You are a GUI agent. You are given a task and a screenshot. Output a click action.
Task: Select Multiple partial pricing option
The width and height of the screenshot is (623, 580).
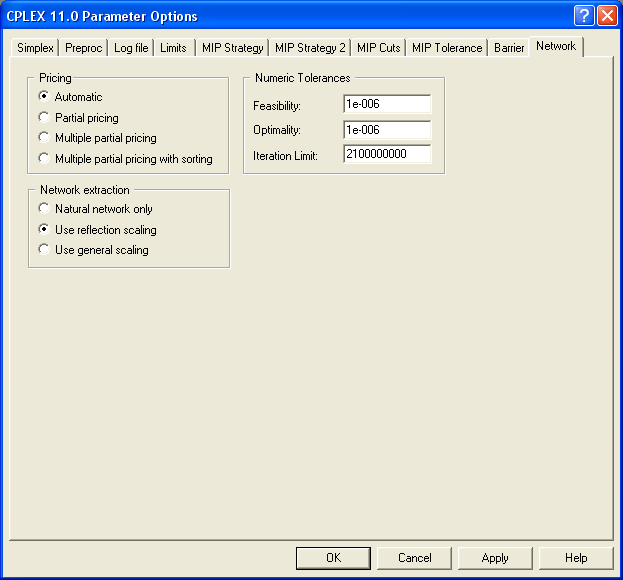[x=43, y=138]
